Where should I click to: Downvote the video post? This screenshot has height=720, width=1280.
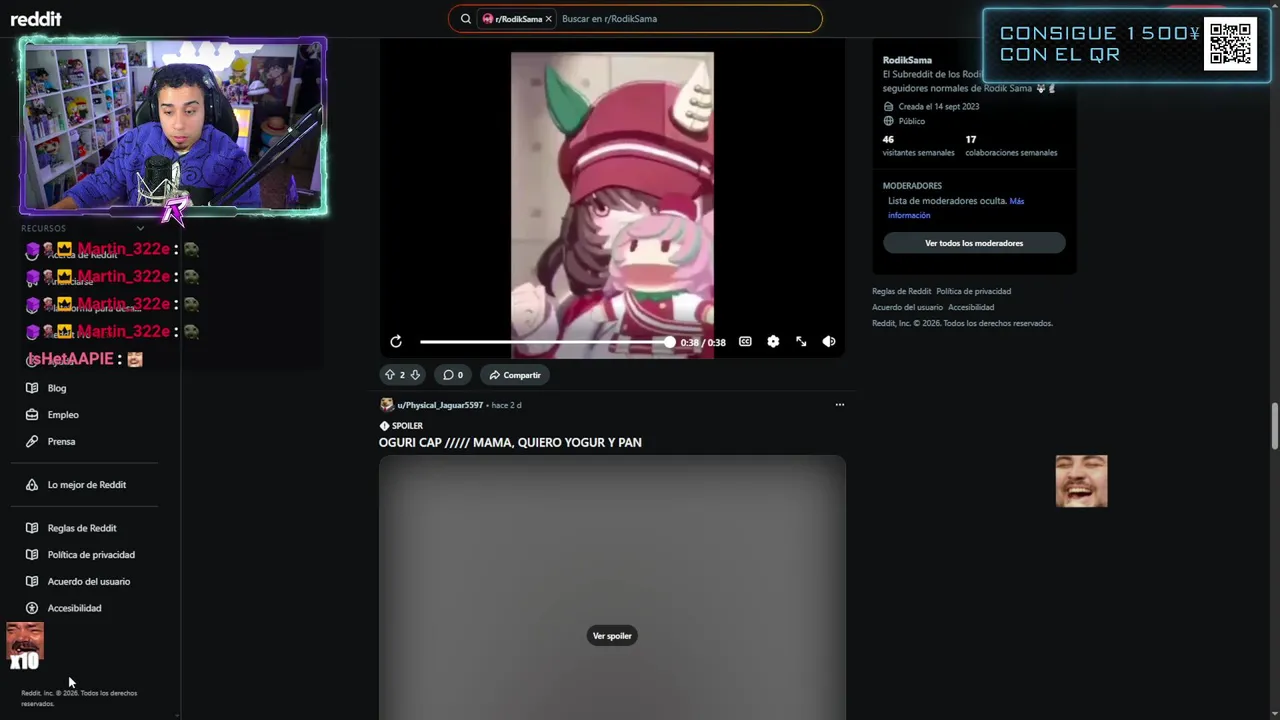[x=415, y=375]
